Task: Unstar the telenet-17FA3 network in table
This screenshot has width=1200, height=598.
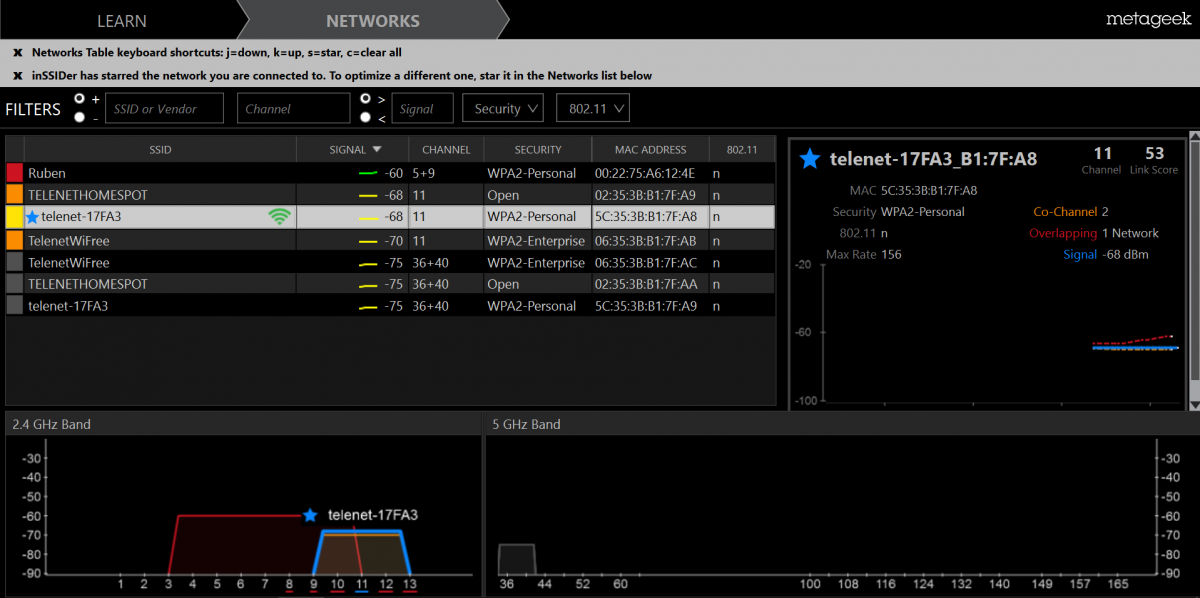Action: (32, 217)
